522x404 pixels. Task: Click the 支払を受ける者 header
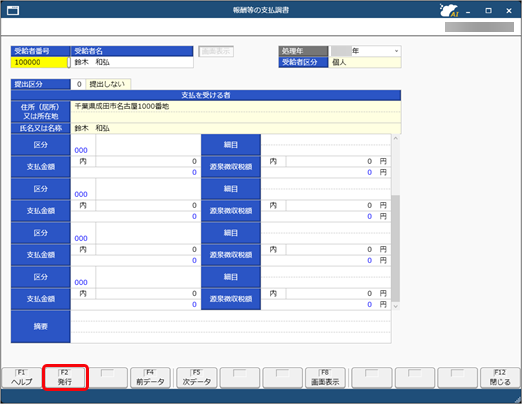(x=206, y=95)
